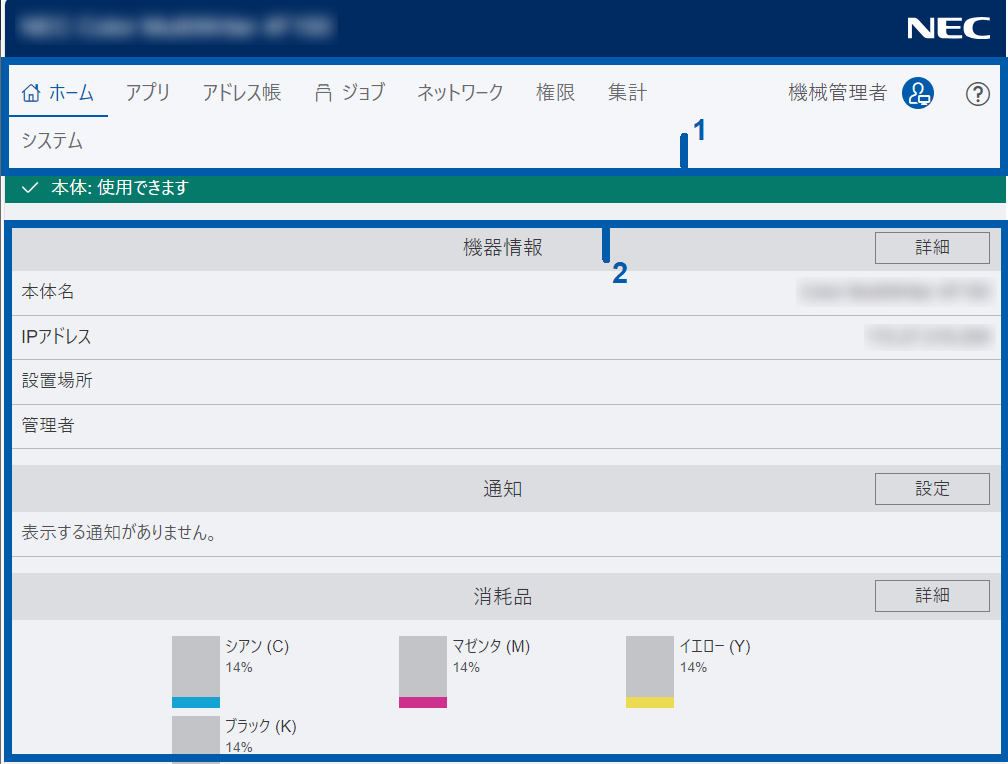This screenshot has width=1008, height=764.
Task: Open the システム menu item
Action: click(x=52, y=141)
